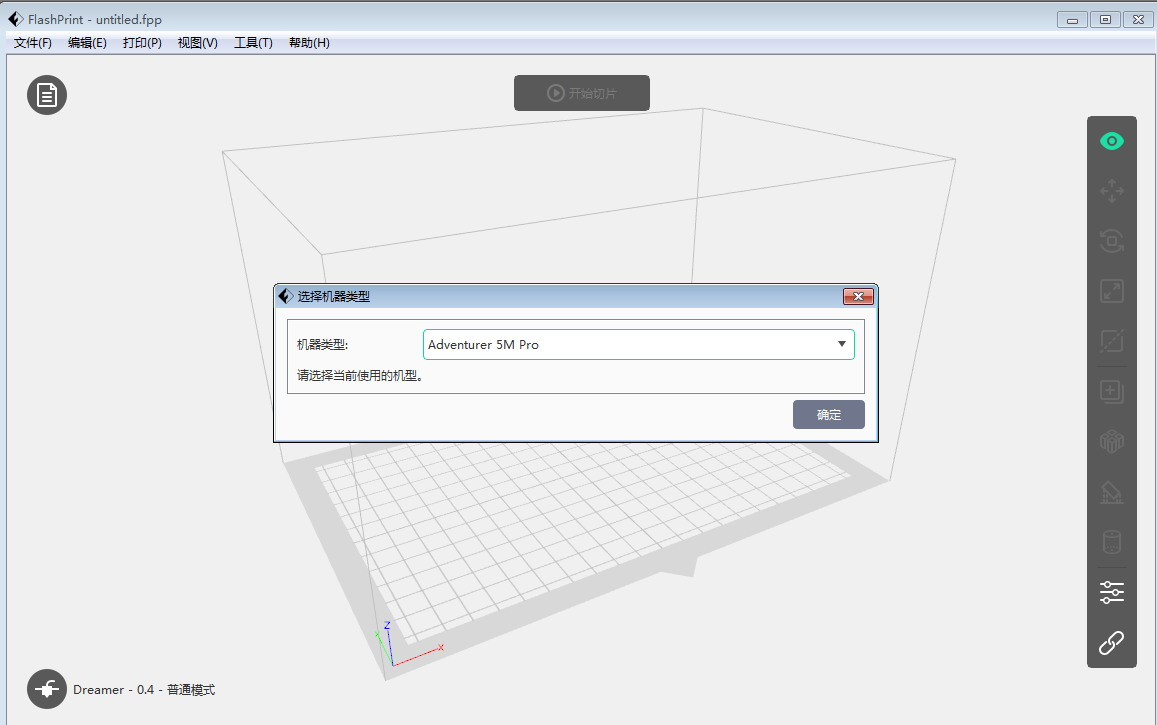Open the 帮助(H) menu

coord(309,43)
